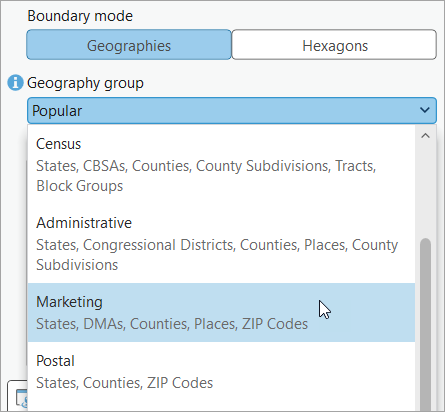This screenshot has width=445, height=412.
Task: Click the Geography group label text
Action: coord(85,83)
